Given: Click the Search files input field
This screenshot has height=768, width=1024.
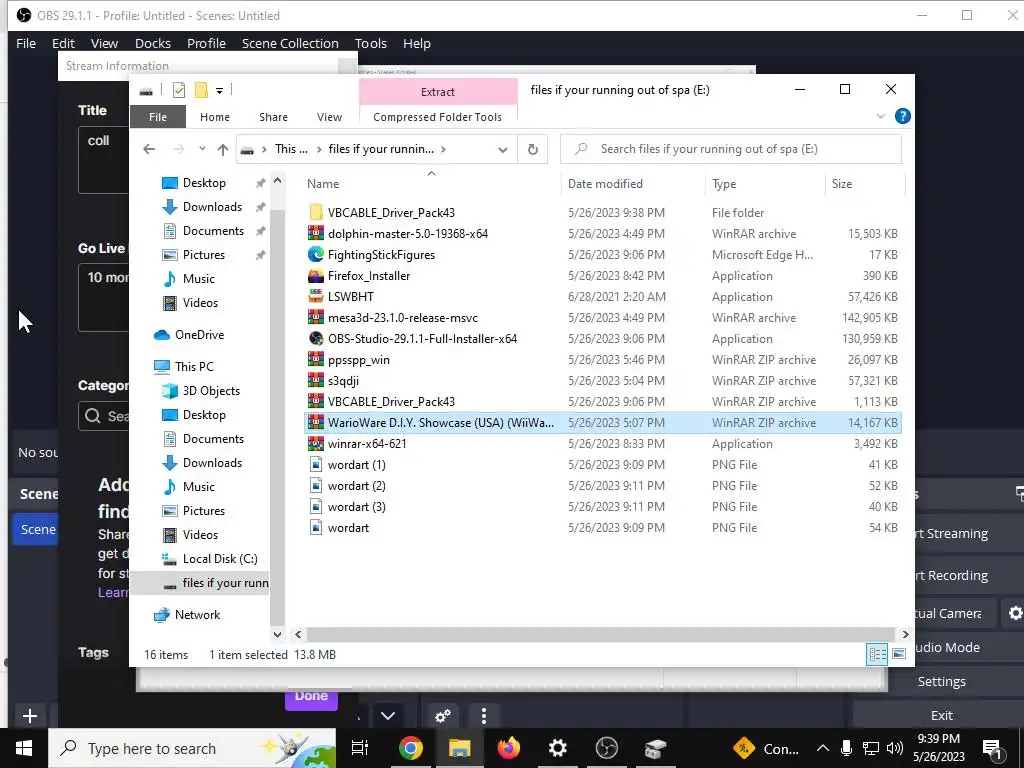Looking at the screenshot, I should click(x=731, y=149).
